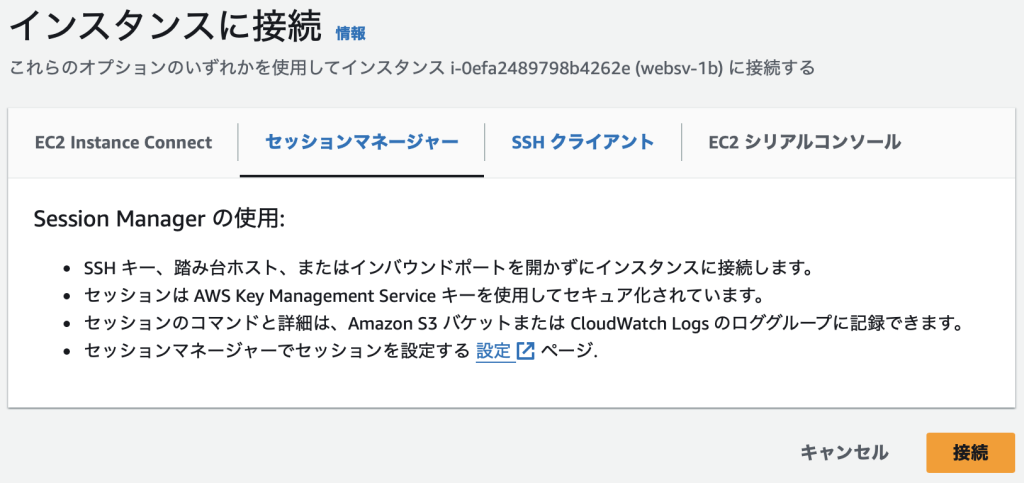Click the キャンセル button
Screen dimensions: 1024x483
pyautogui.click(x=844, y=452)
